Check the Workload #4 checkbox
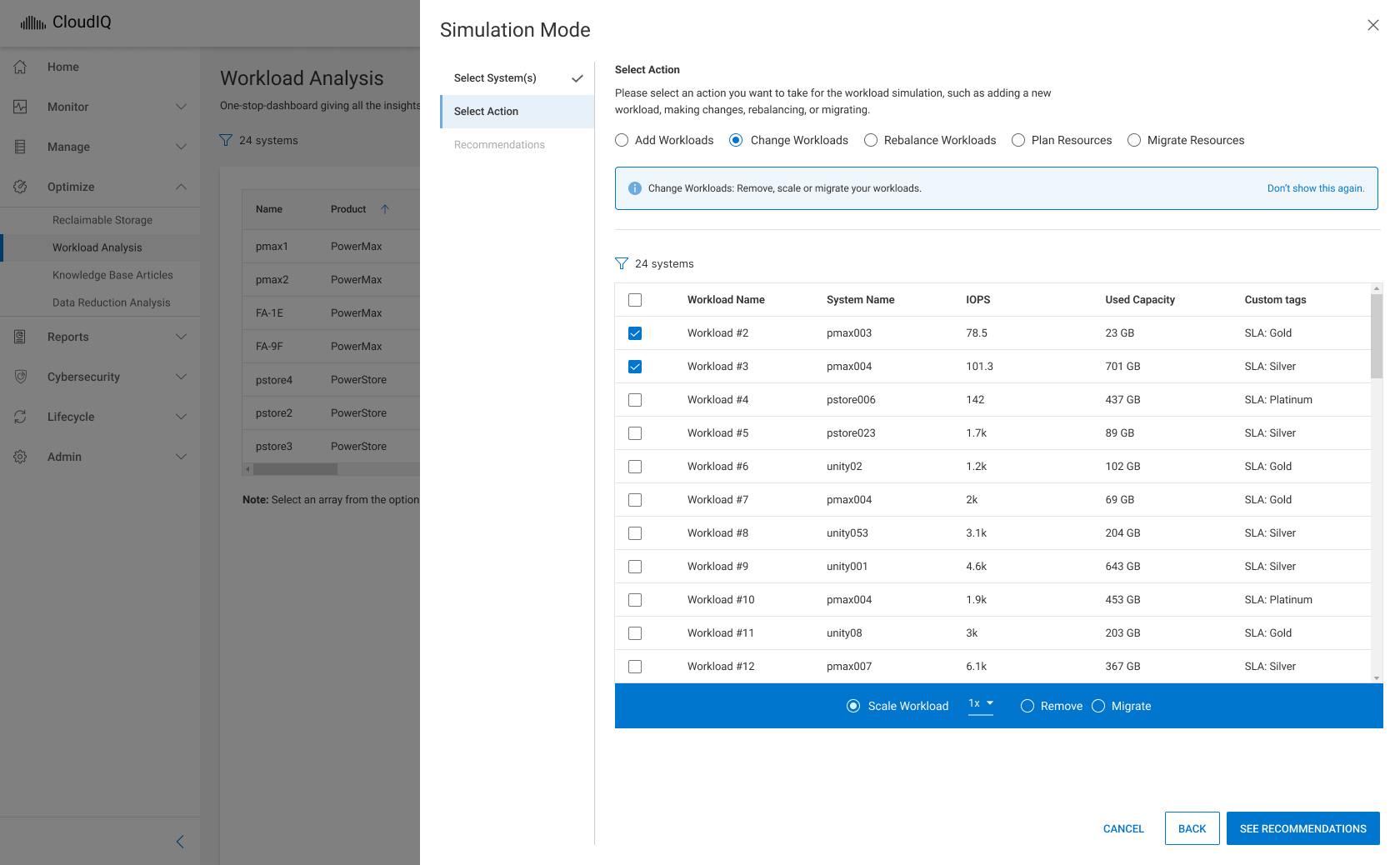Image resolution: width=1400 pixels, height=865 pixels. pyautogui.click(x=635, y=400)
